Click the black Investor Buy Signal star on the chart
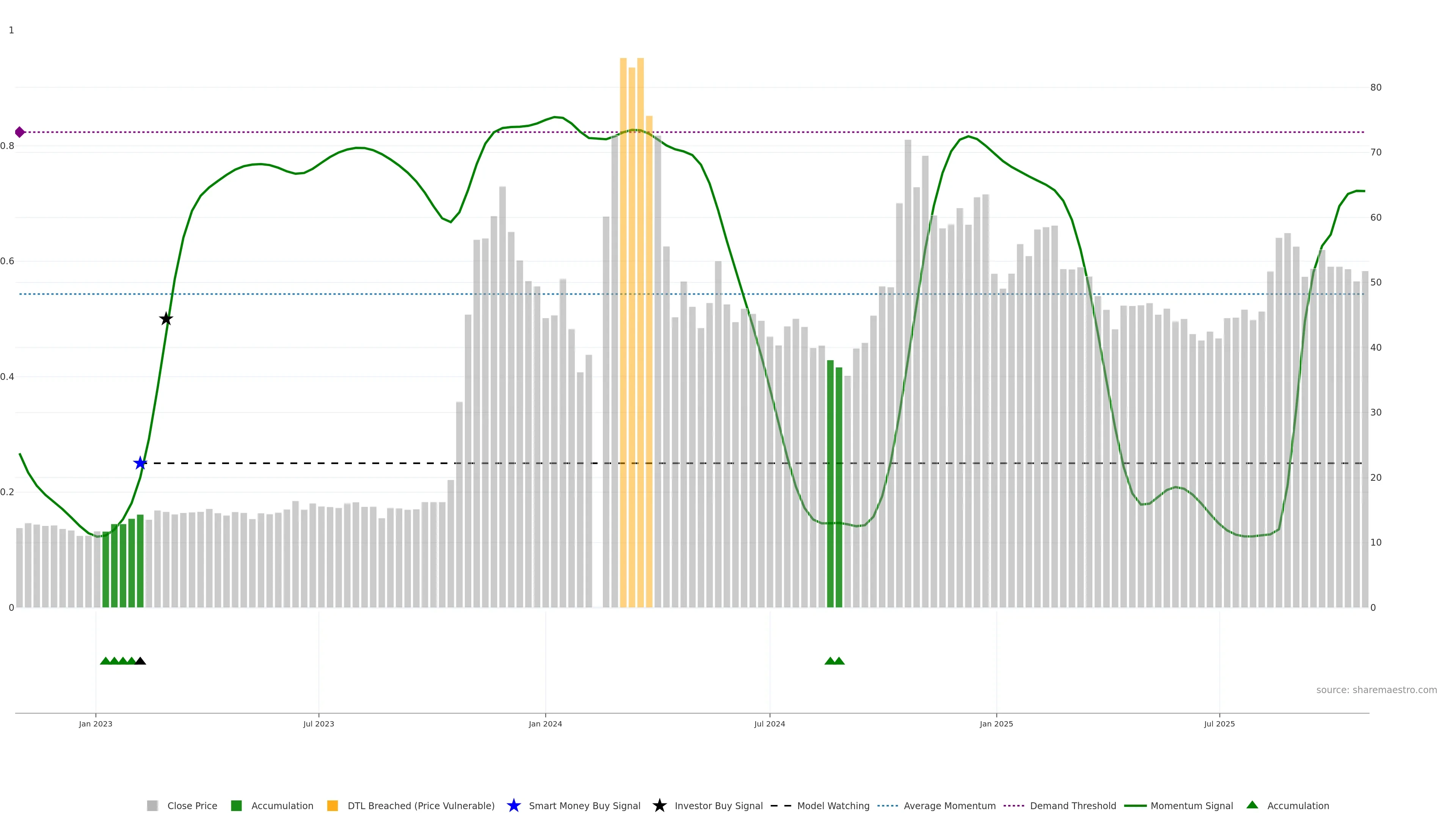This screenshot has height=819, width=1456. click(x=166, y=319)
